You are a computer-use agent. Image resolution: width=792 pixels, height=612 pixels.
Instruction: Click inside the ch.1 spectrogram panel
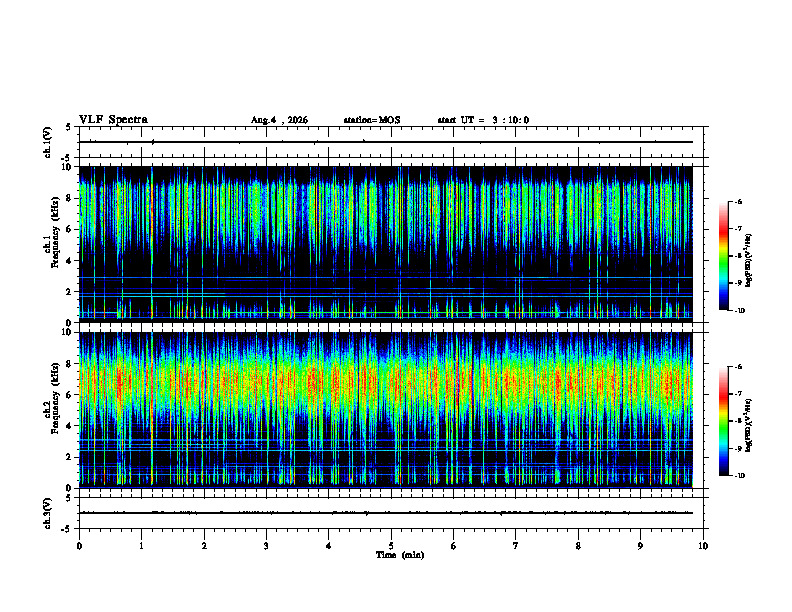[x=386, y=244]
